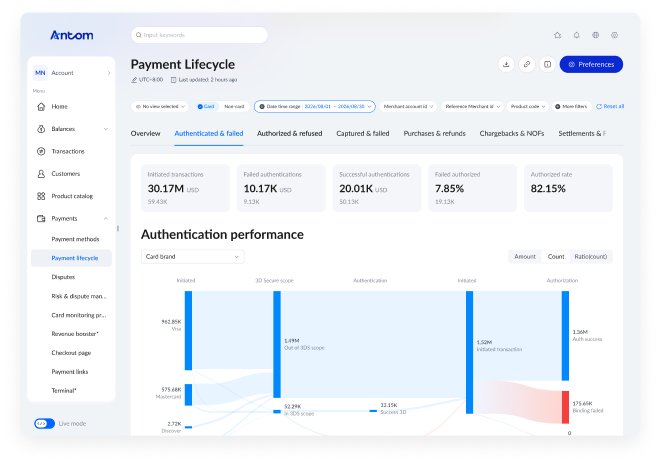Click the Visa bar in Sankey chart

click(188, 330)
